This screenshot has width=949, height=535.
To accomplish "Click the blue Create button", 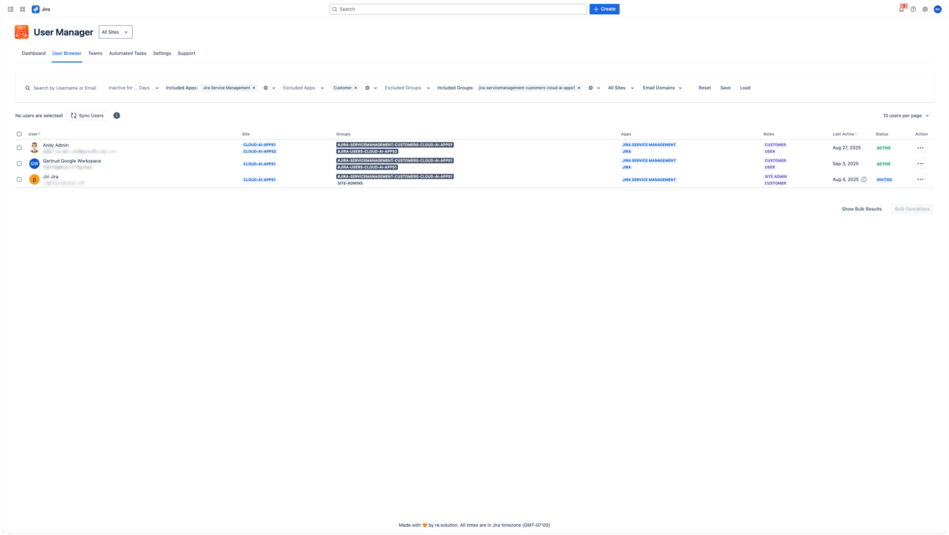I will 604,9.
